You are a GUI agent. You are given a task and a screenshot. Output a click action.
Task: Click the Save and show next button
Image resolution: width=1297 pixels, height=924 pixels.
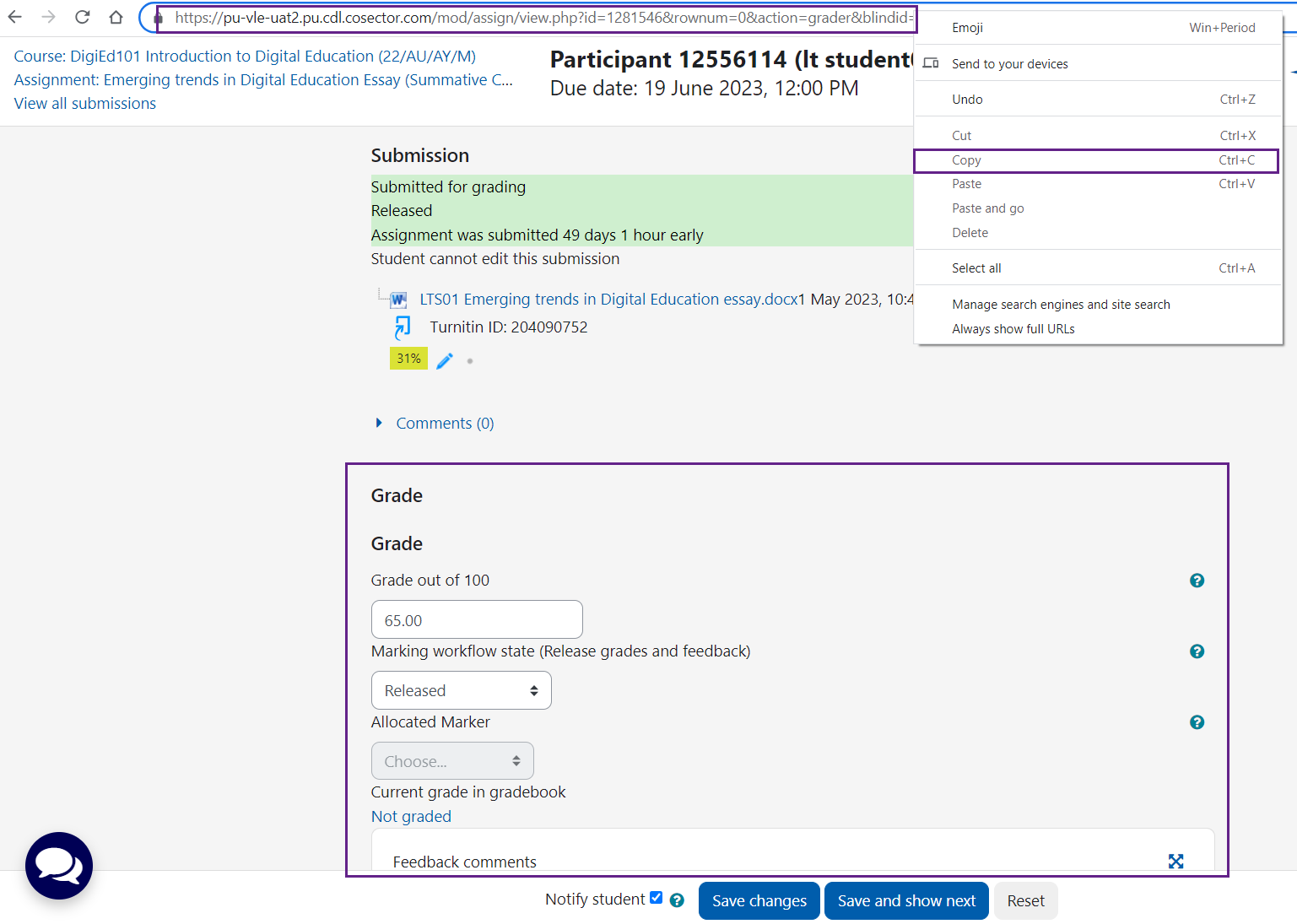coord(906,900)
